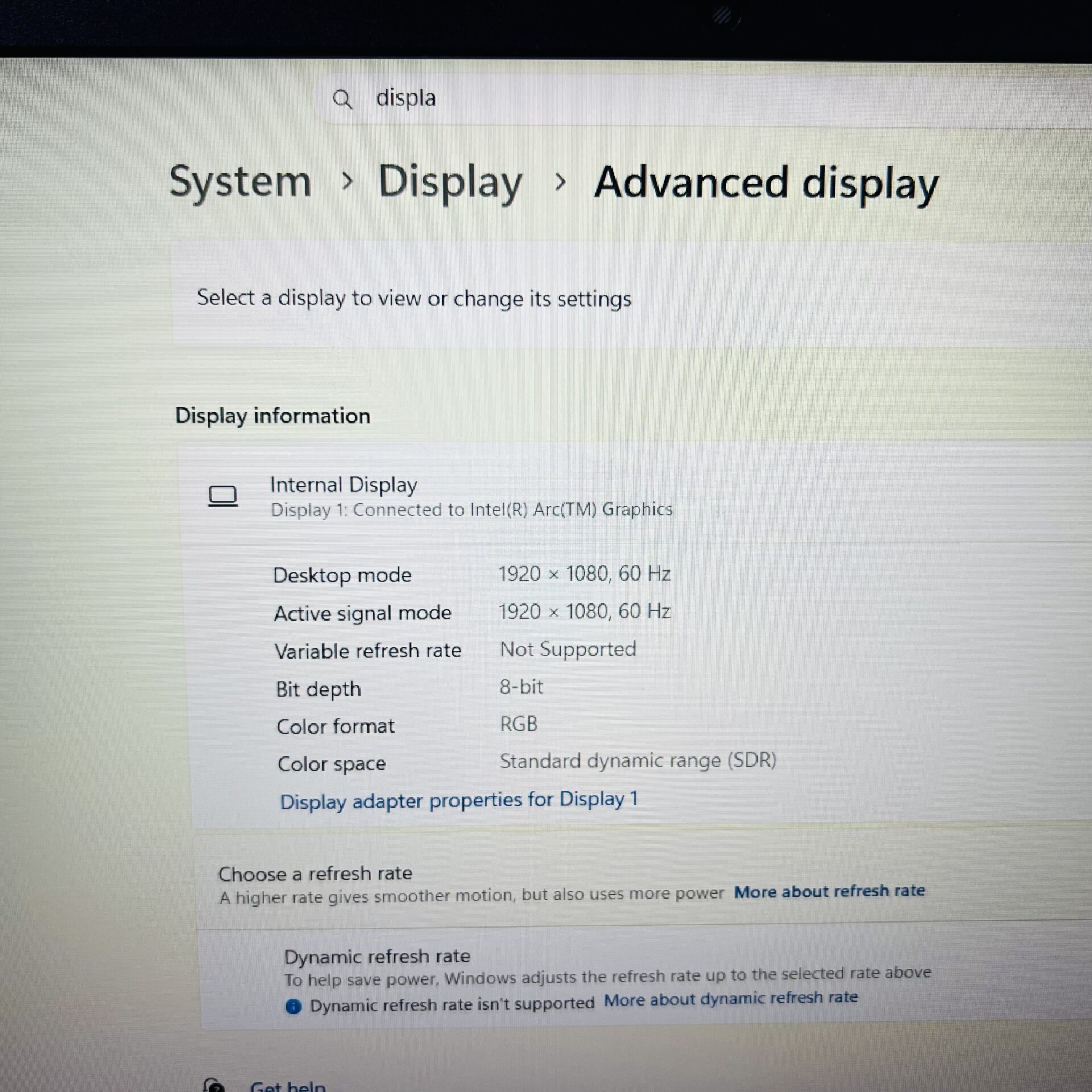Open More about refresh rate link
1092x1092 pixels.
point(829,891)
